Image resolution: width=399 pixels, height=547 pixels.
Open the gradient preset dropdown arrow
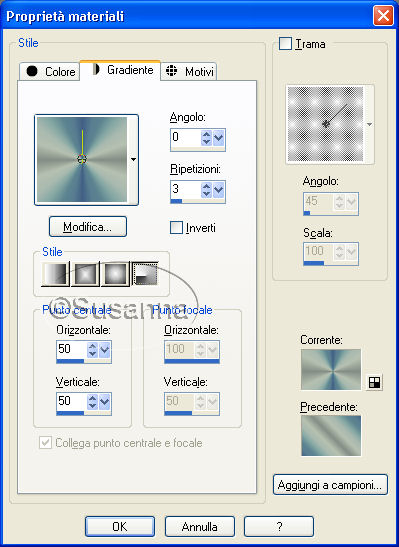[133, 159]
